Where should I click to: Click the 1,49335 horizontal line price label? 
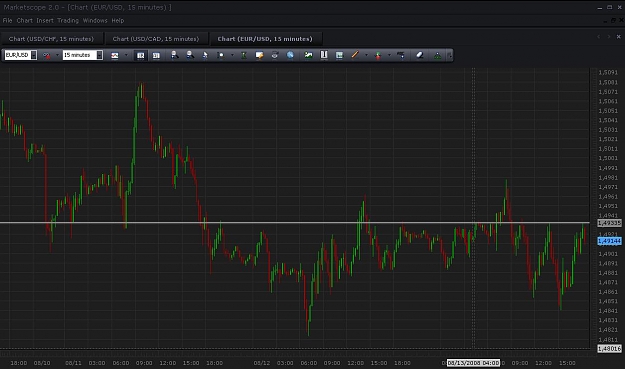pos(609,223)
